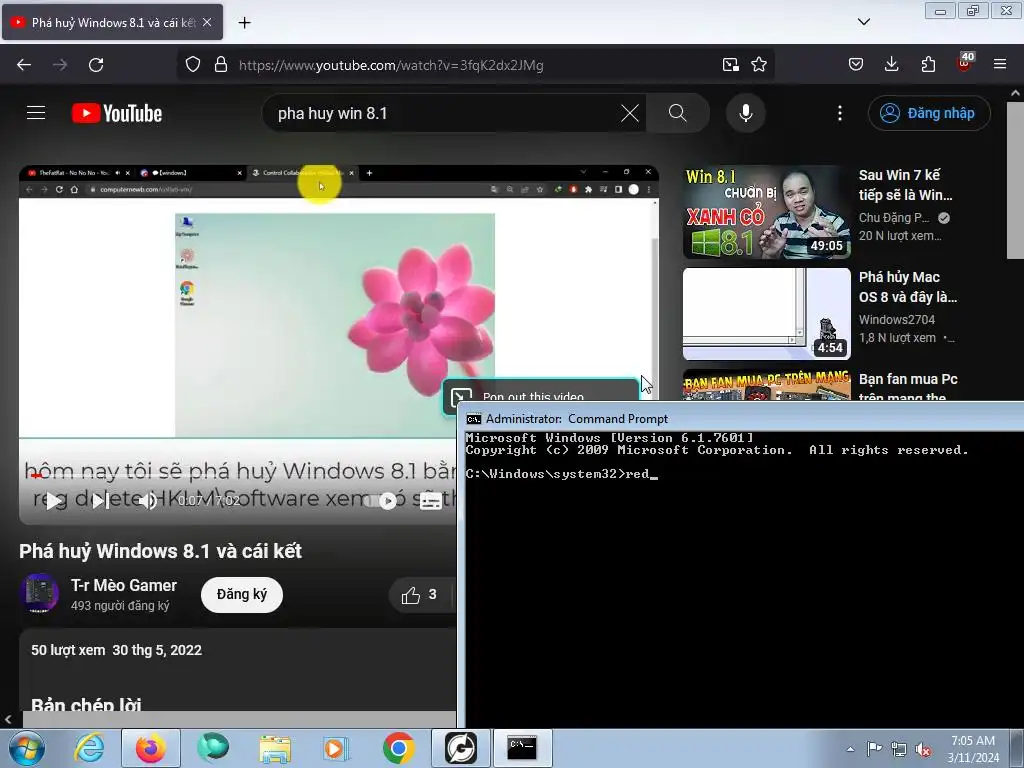Go to YouTube home via logo
The height and width of the screenshot is (768, 1024).
click(117, 113)
